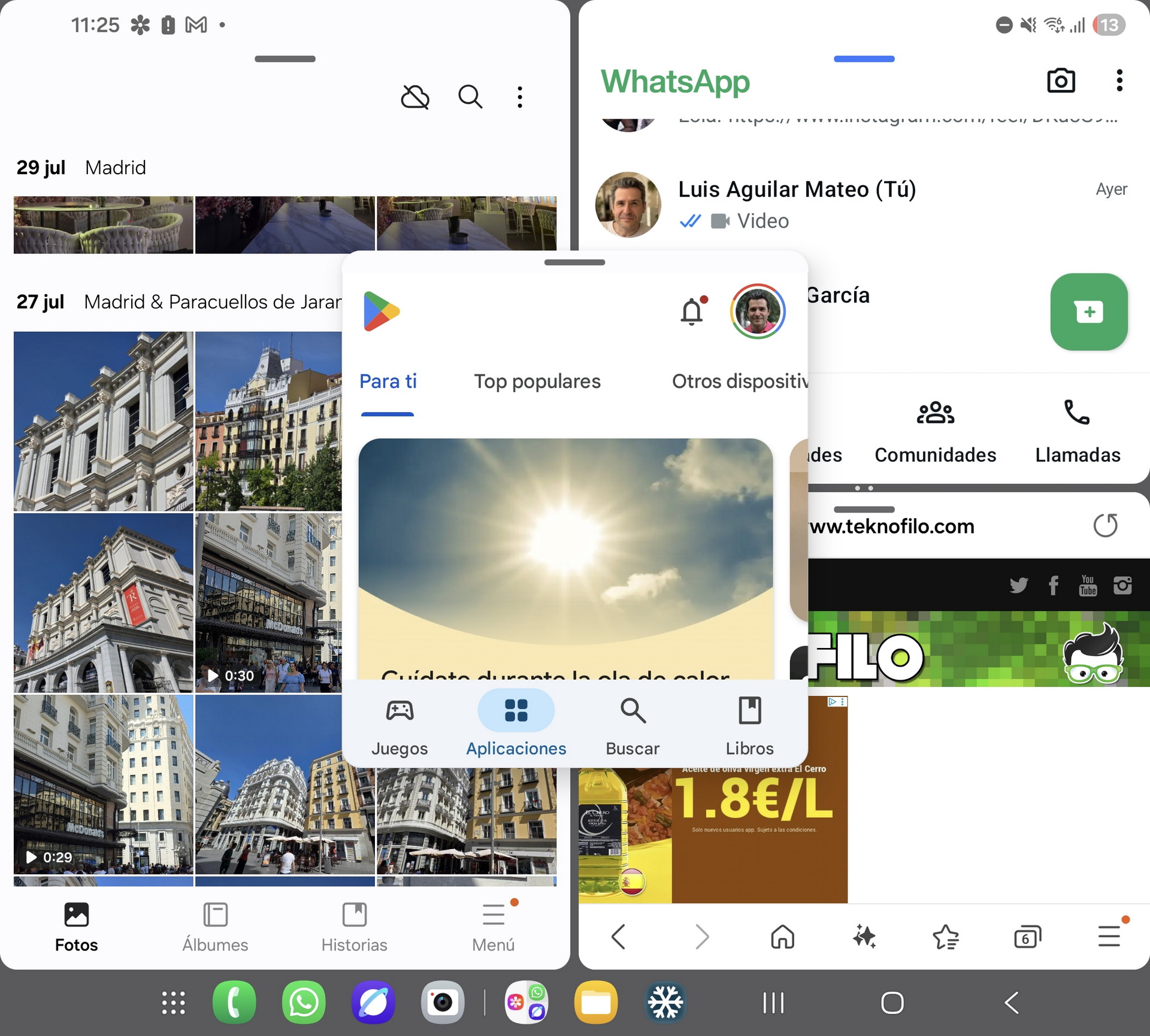
Task: Open search in the Gallery app
Action: [470, 96]
